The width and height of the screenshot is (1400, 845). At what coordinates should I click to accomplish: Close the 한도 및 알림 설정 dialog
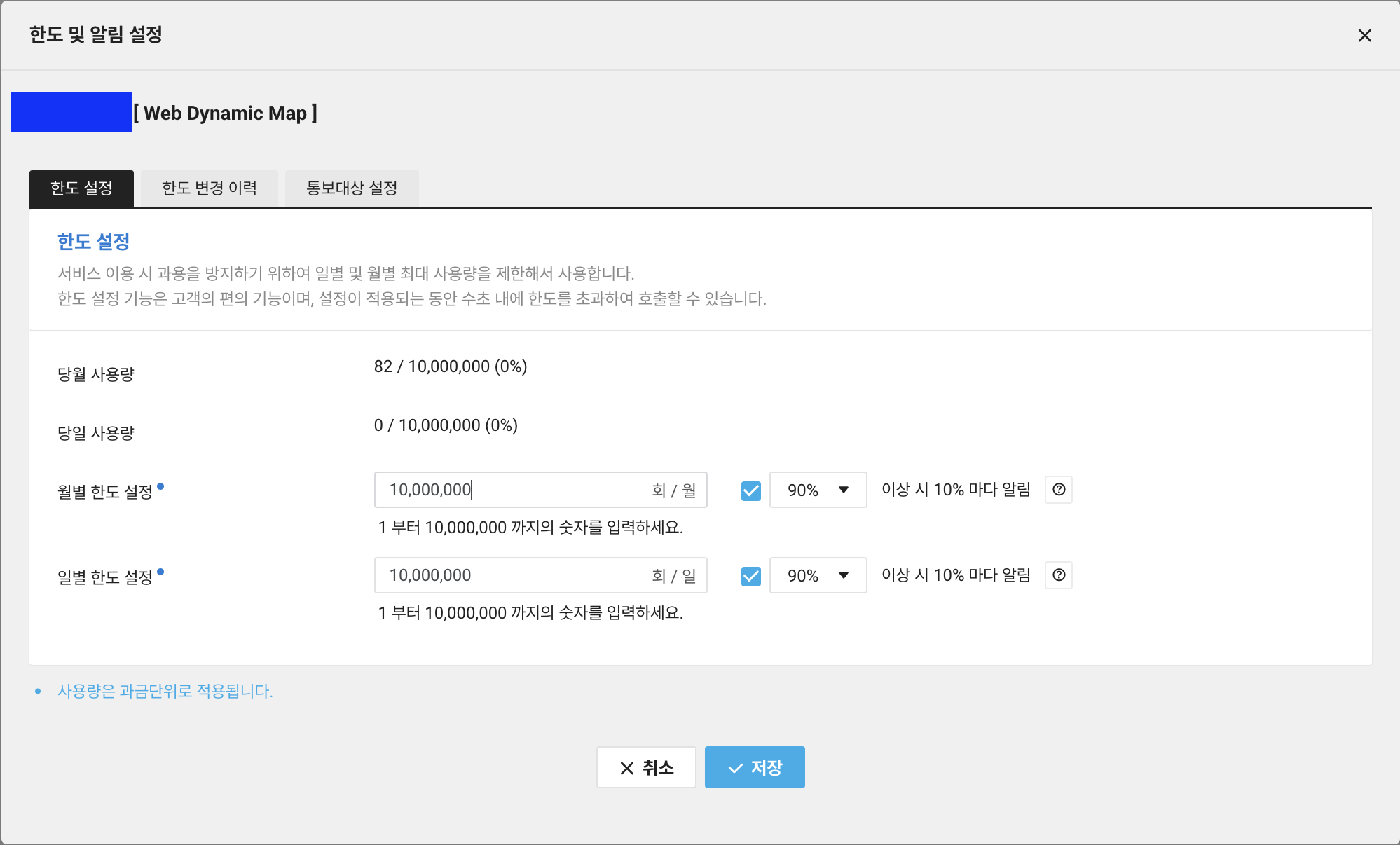coord(1364,35)
